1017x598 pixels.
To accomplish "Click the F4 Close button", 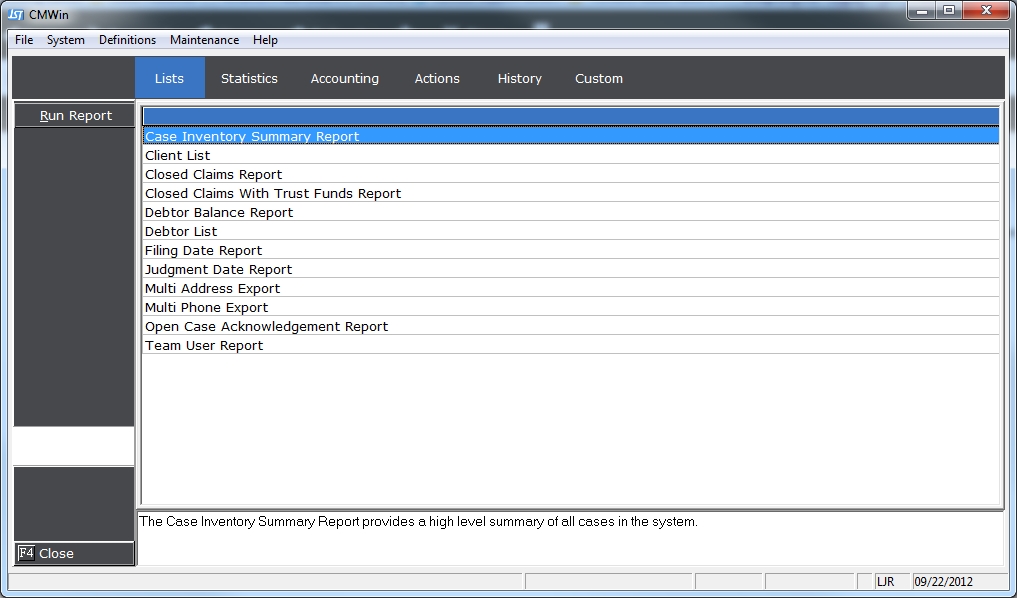I will [x=74, y=553].
